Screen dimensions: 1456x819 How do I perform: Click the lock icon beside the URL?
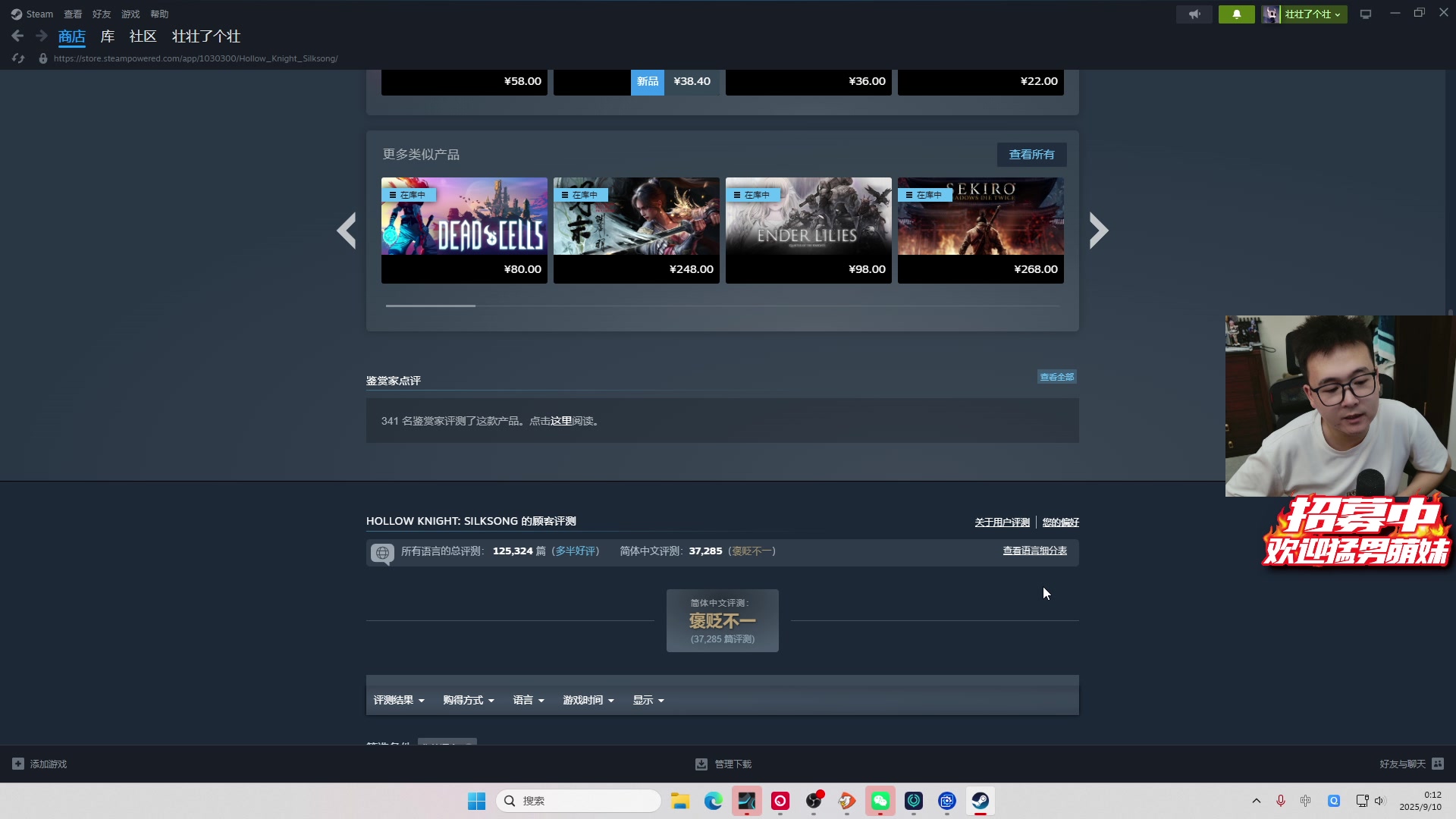click(x=43, y=58)
